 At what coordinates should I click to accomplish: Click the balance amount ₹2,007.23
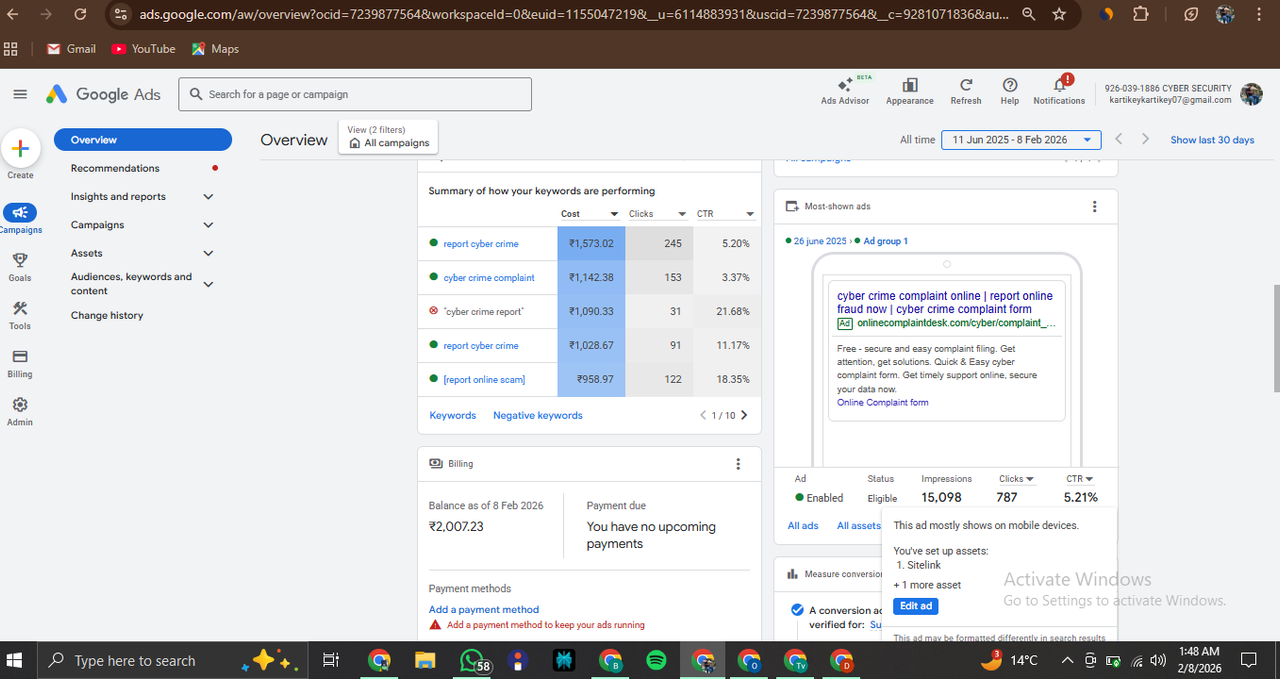tap(456, 526)
